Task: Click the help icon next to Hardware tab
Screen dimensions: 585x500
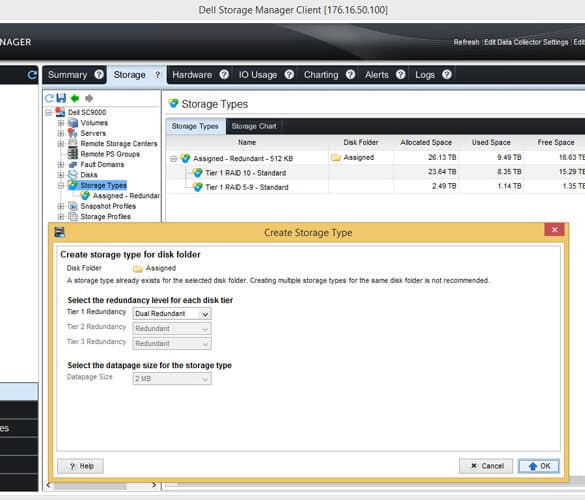Action: pyautogui.click(x=224, y=75)
